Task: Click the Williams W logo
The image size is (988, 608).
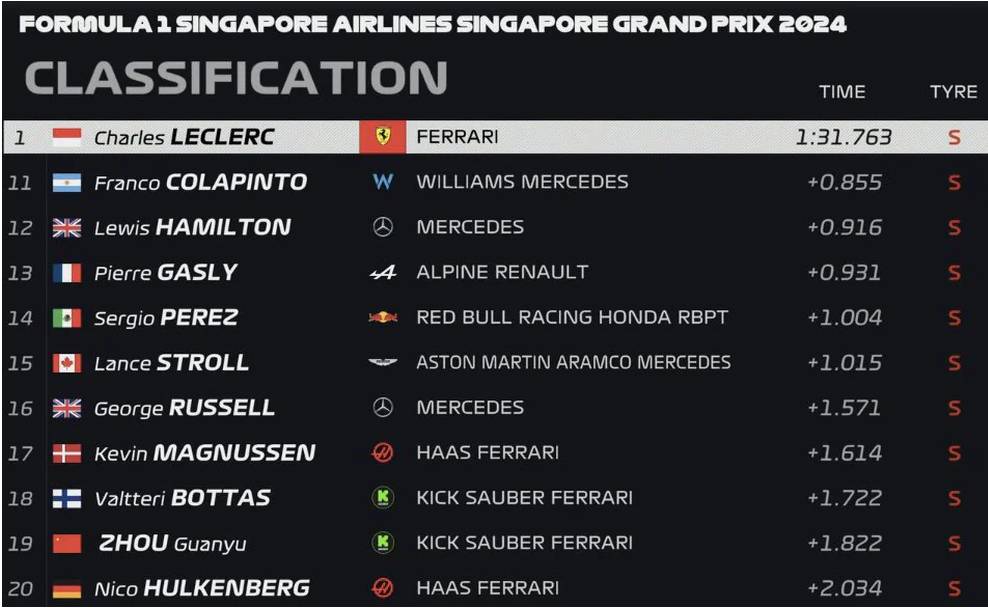Action: (383, 182)
